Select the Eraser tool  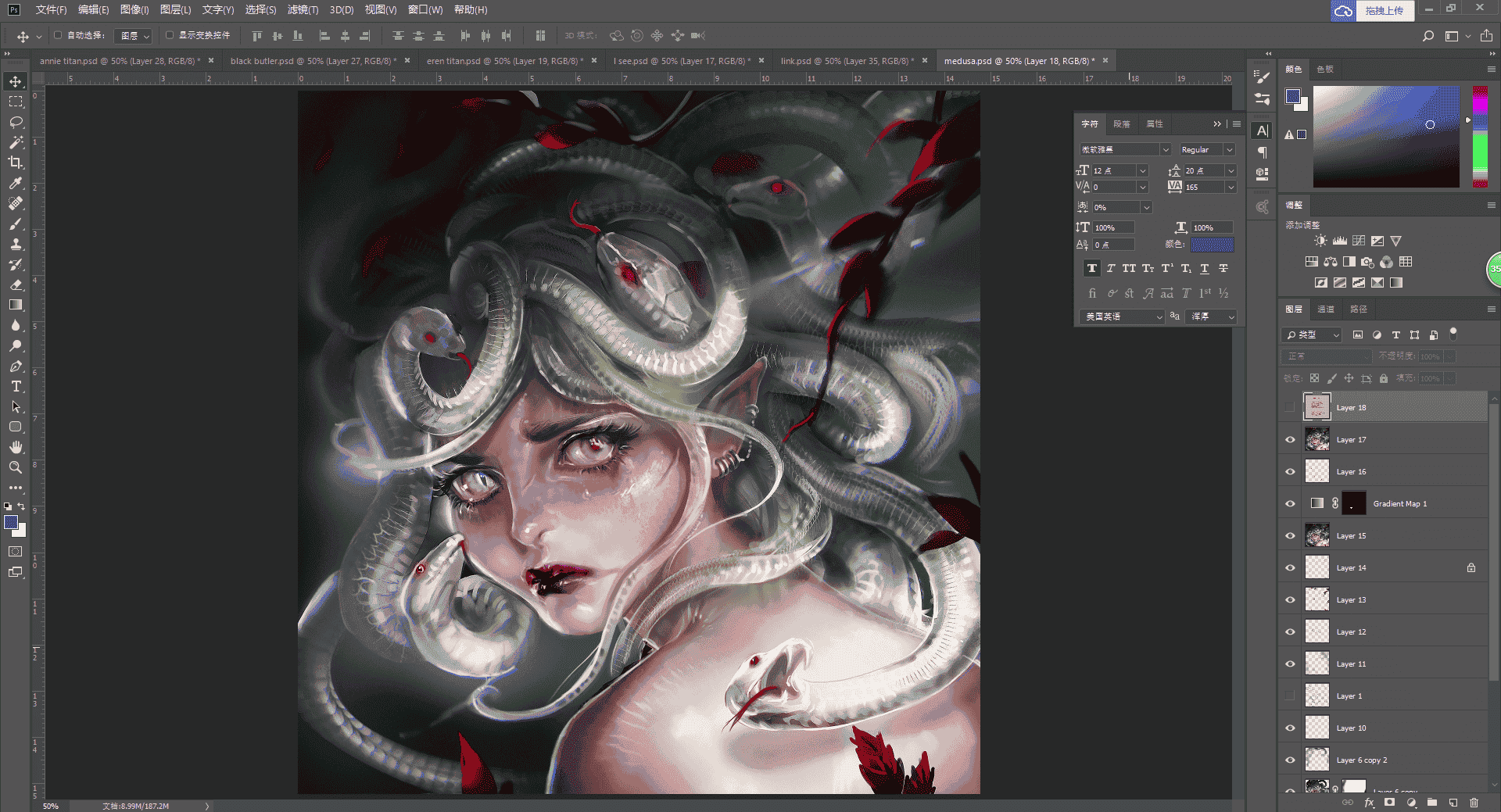coord(16,285)
